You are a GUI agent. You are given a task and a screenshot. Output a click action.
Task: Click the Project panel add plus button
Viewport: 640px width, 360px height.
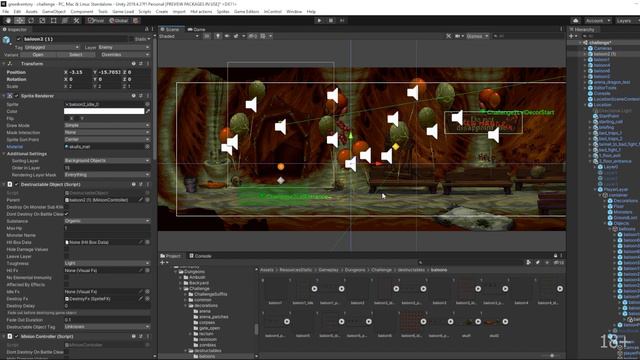click(x=163, y=262)
